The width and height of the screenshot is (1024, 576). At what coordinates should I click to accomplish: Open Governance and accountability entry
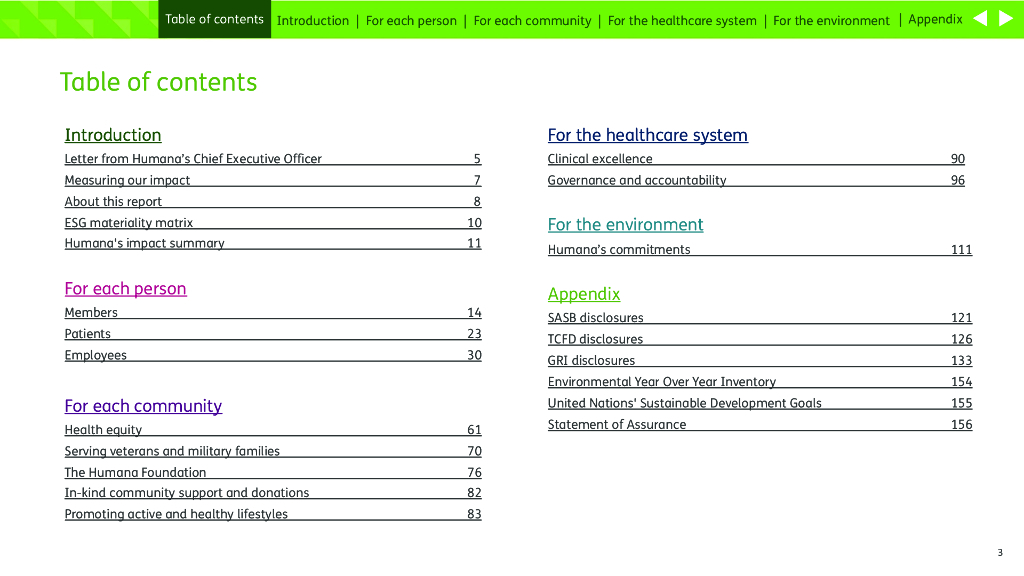(756, 180)
